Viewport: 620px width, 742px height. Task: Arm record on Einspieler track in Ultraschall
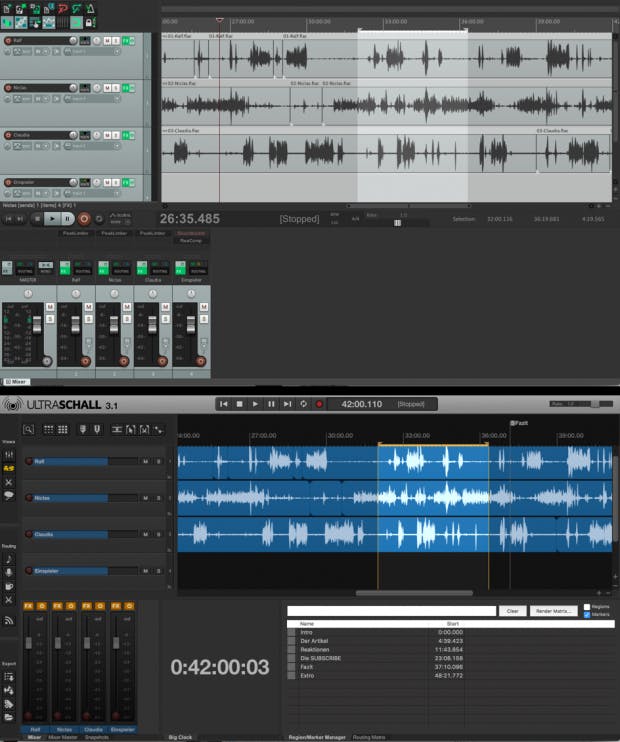[x=29, y=571]
